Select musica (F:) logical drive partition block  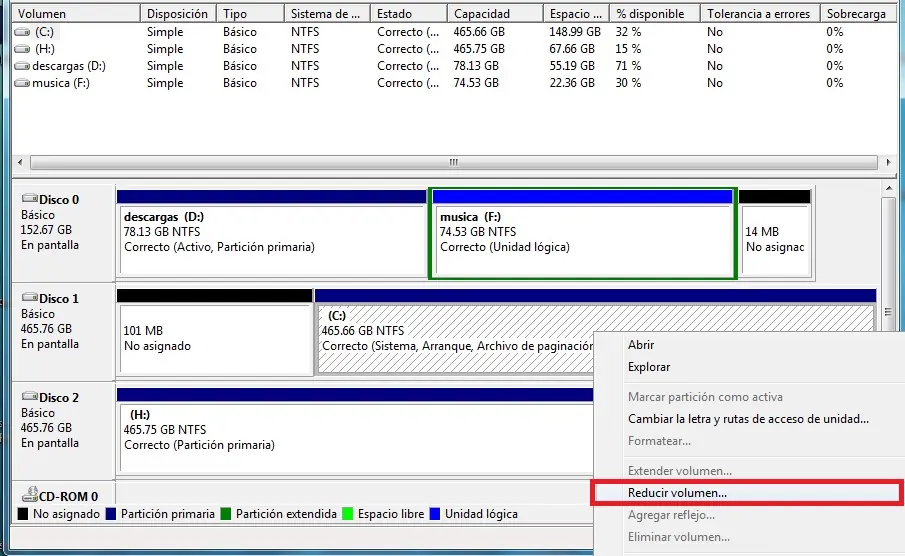click(582, 233)
